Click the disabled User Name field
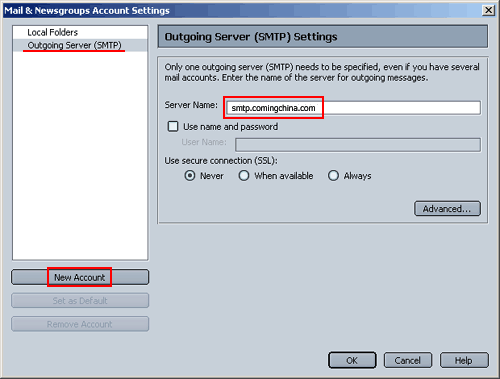The image size is (500, 379). [x=358, y=145]
